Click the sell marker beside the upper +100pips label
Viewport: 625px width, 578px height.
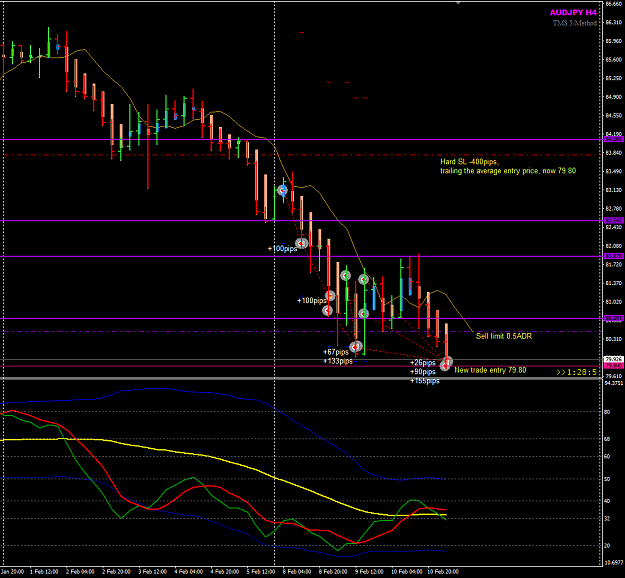[302, 243]
